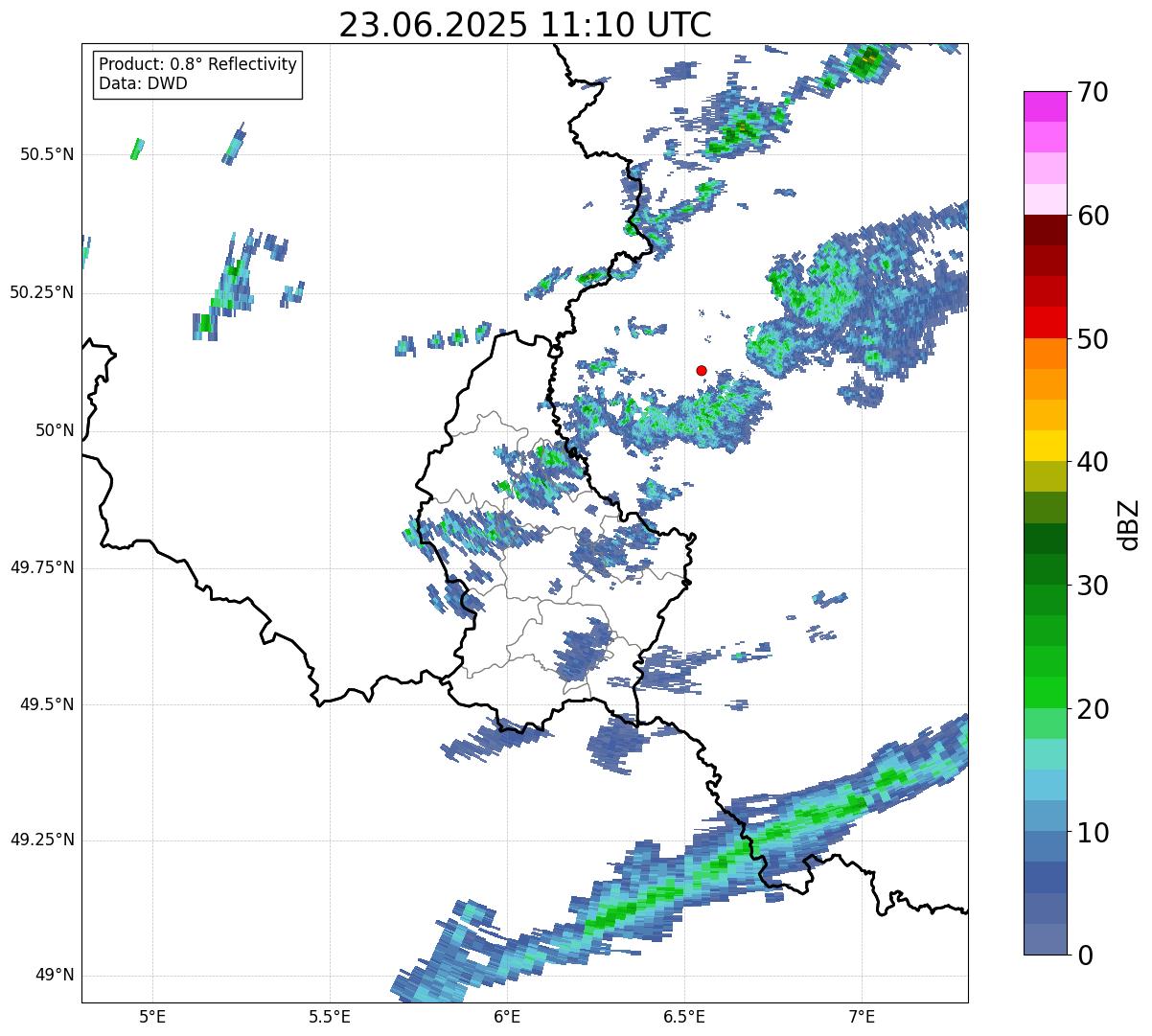Click the 49.5°N latitude label
This screenshot has height=1036, width=1152.
click(x=47, y=704)
